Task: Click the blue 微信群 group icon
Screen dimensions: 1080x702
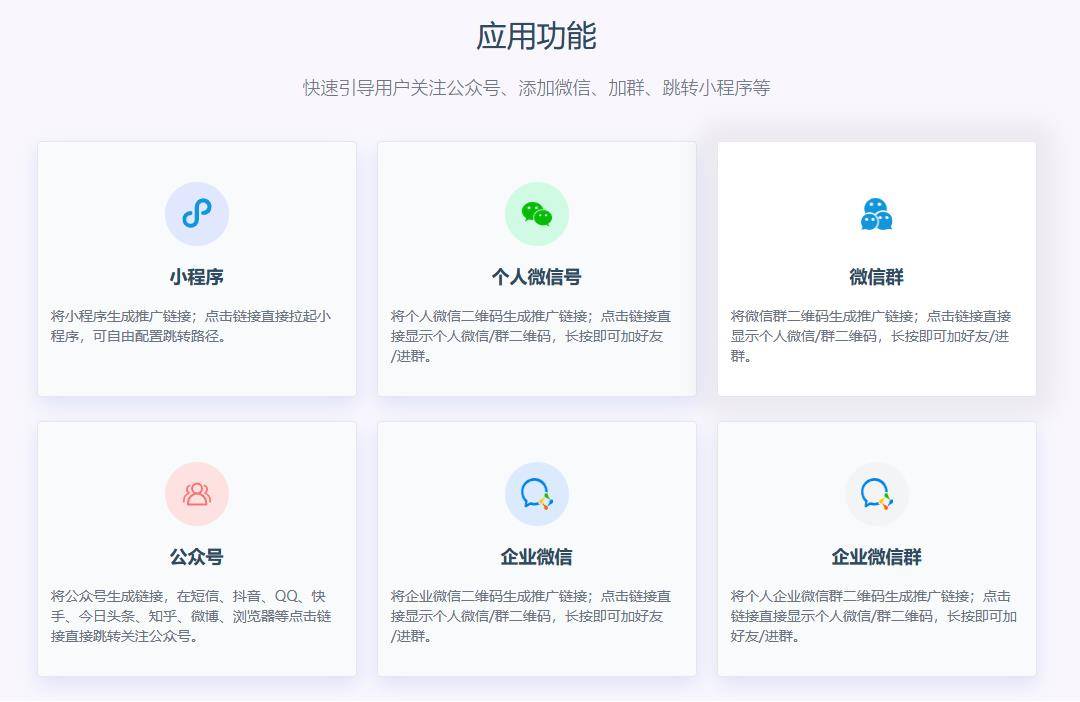Action: pos(876,214)
